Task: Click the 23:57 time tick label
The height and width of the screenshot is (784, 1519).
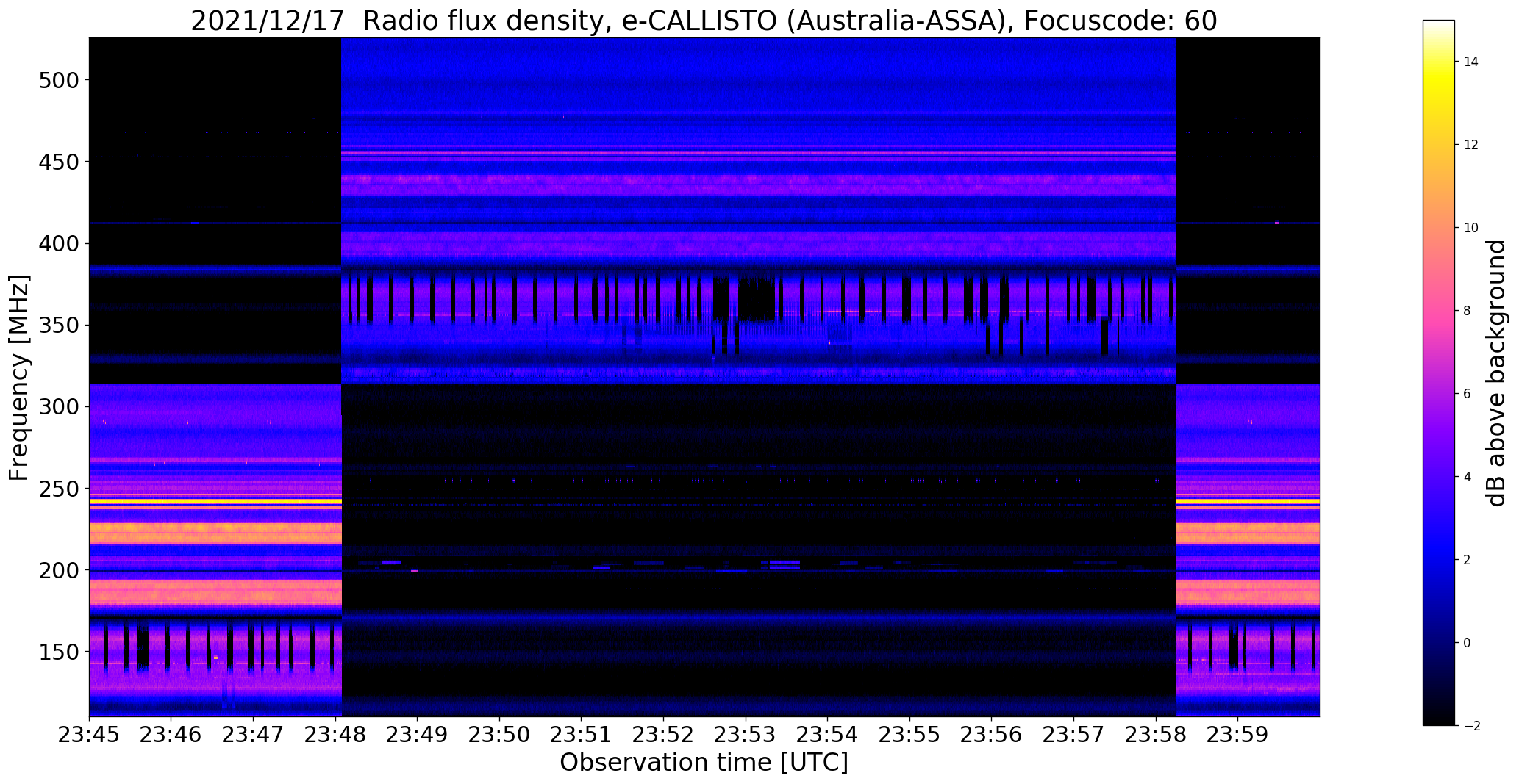Action: pos(1074,735)
